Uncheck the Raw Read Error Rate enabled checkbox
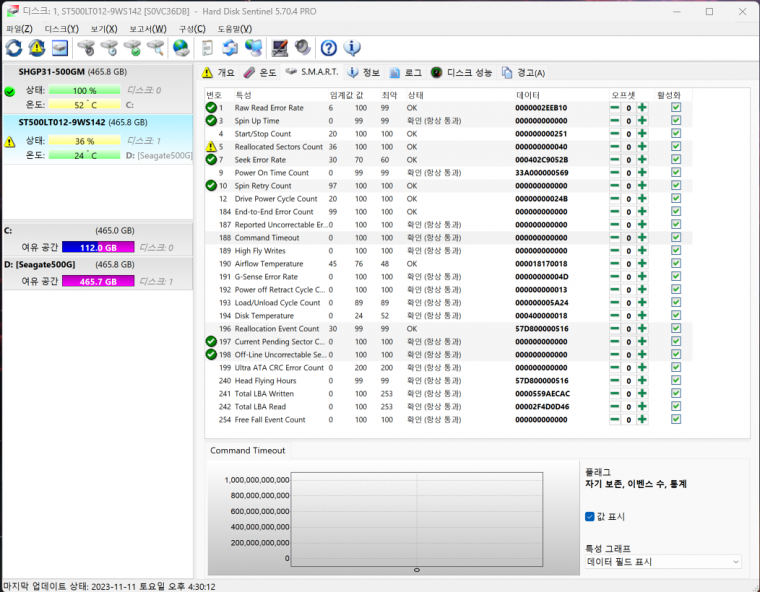 pyautogui.click(x=676, y=107)
